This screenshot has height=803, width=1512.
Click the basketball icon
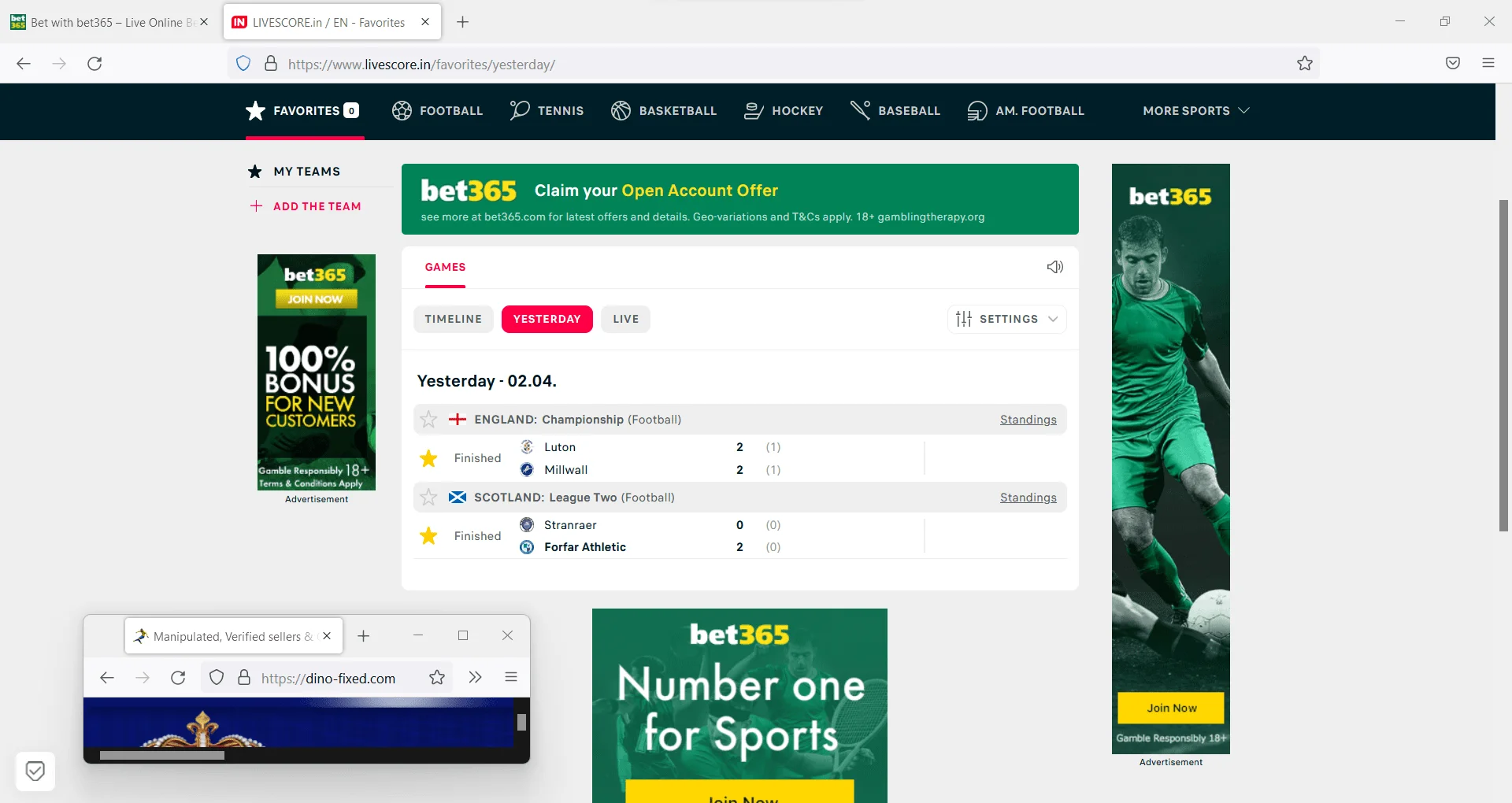tap(621, 111)
